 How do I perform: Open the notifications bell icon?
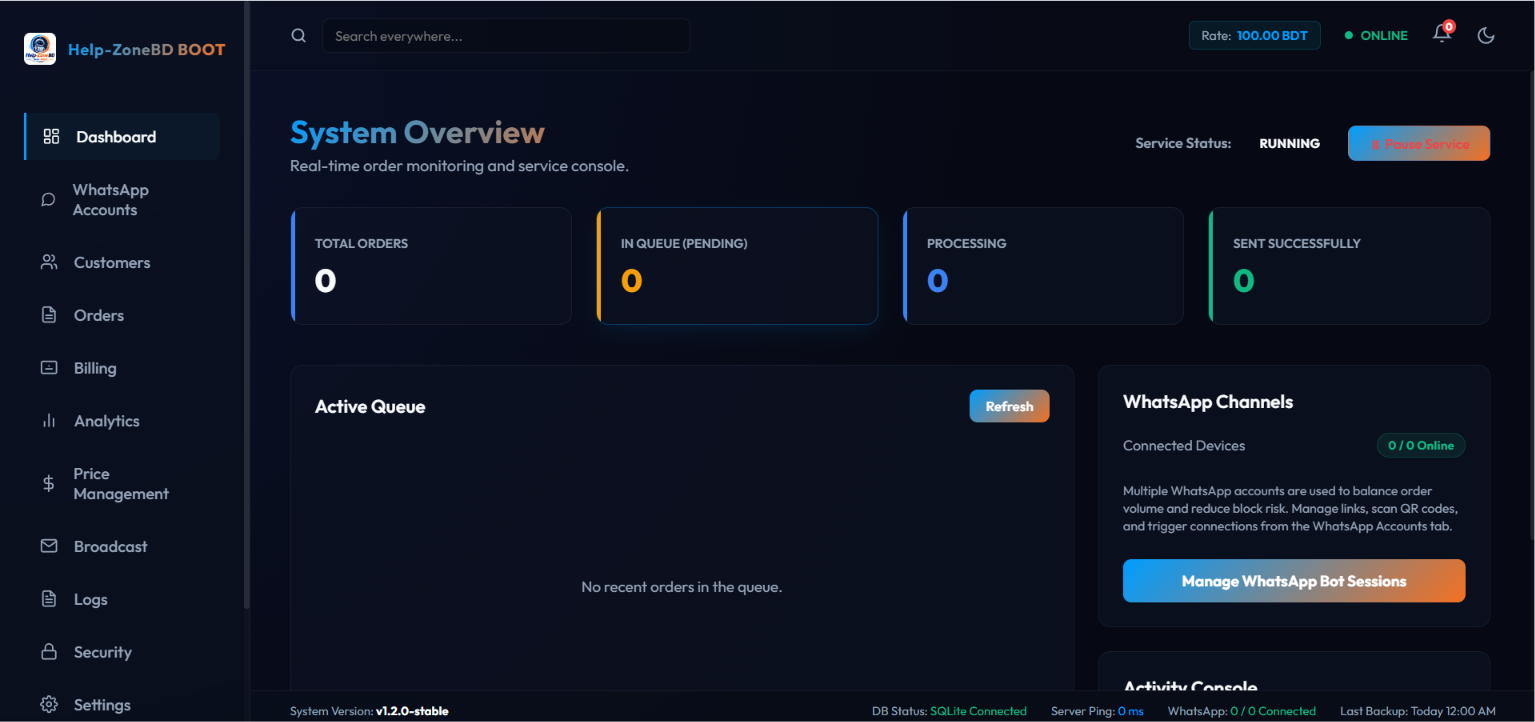tap(1441, 34)
